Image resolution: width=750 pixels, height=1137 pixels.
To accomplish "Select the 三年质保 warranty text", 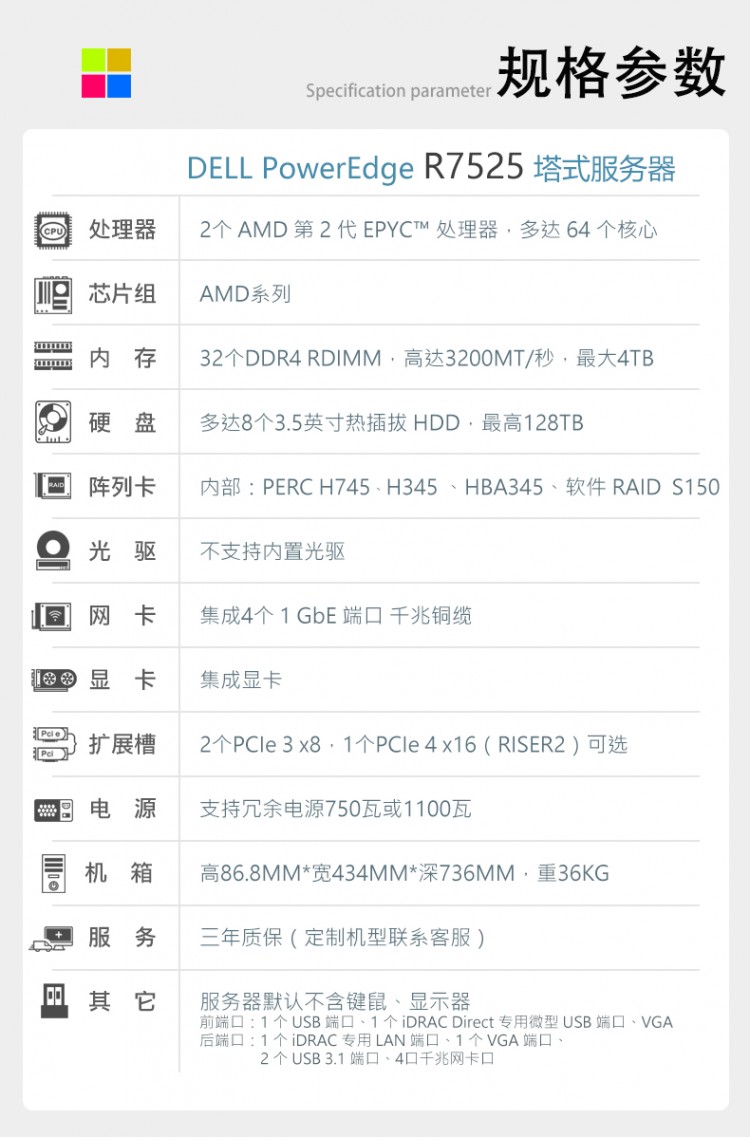I will 343,937.
